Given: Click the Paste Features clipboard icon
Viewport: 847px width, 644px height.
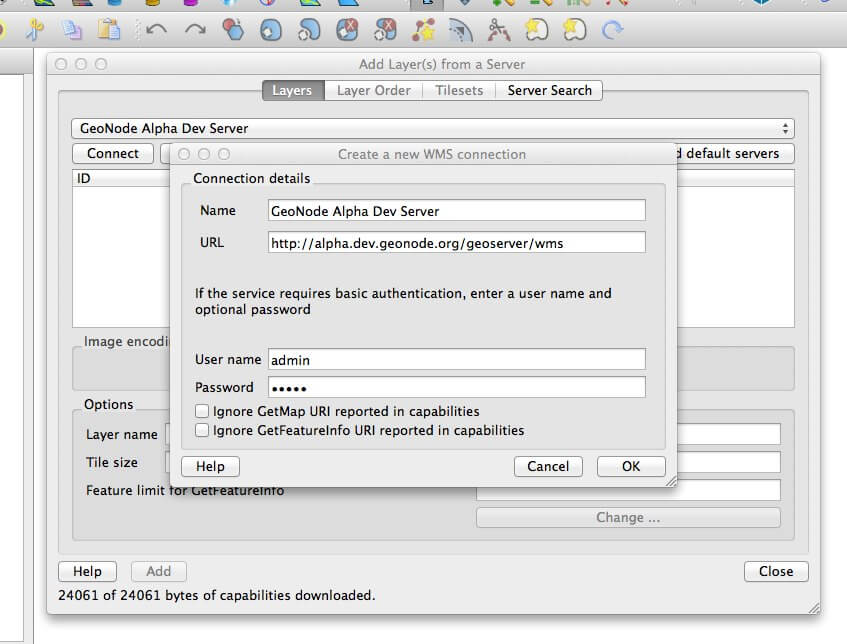Looking at the screenshot, I should pos(109,30).
